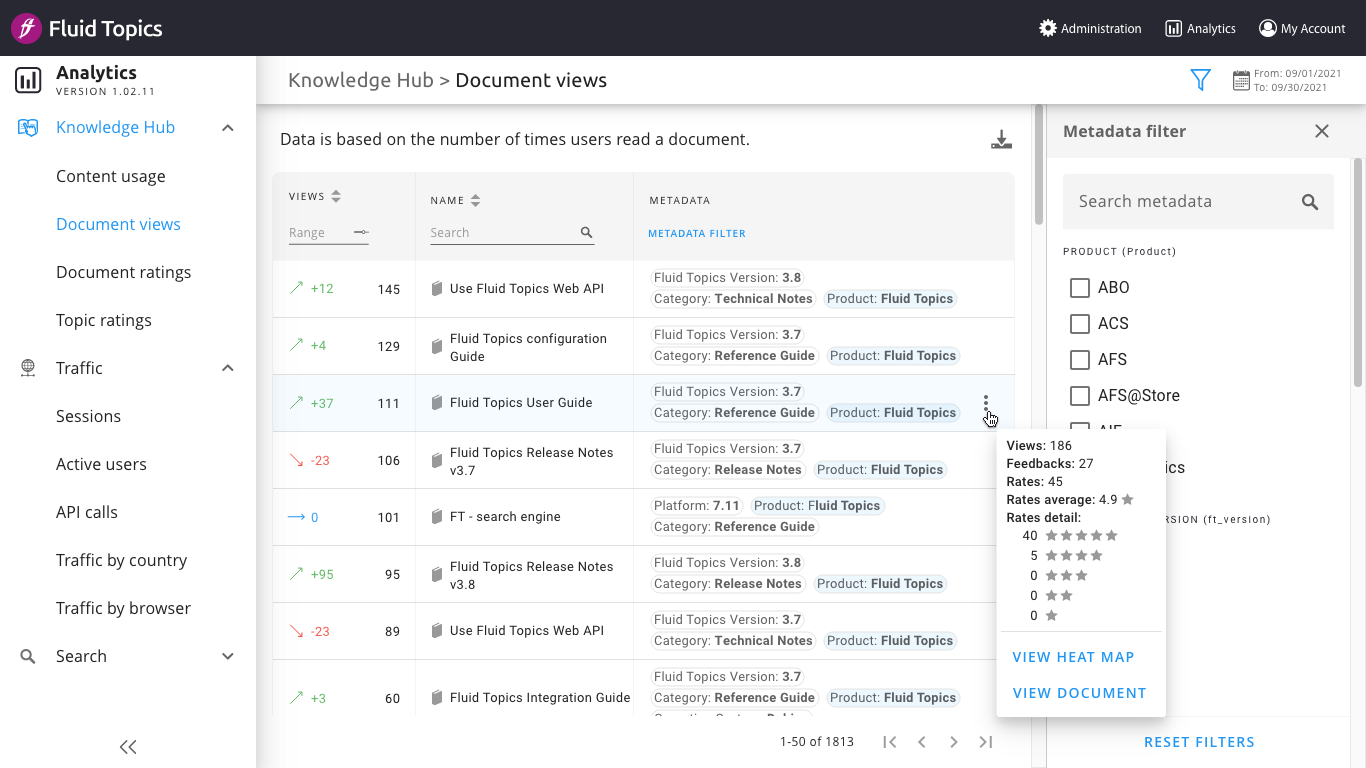Click RESET FILTERS button
This screenshot has height=768, width=1366.
(x=1199, y=742)
